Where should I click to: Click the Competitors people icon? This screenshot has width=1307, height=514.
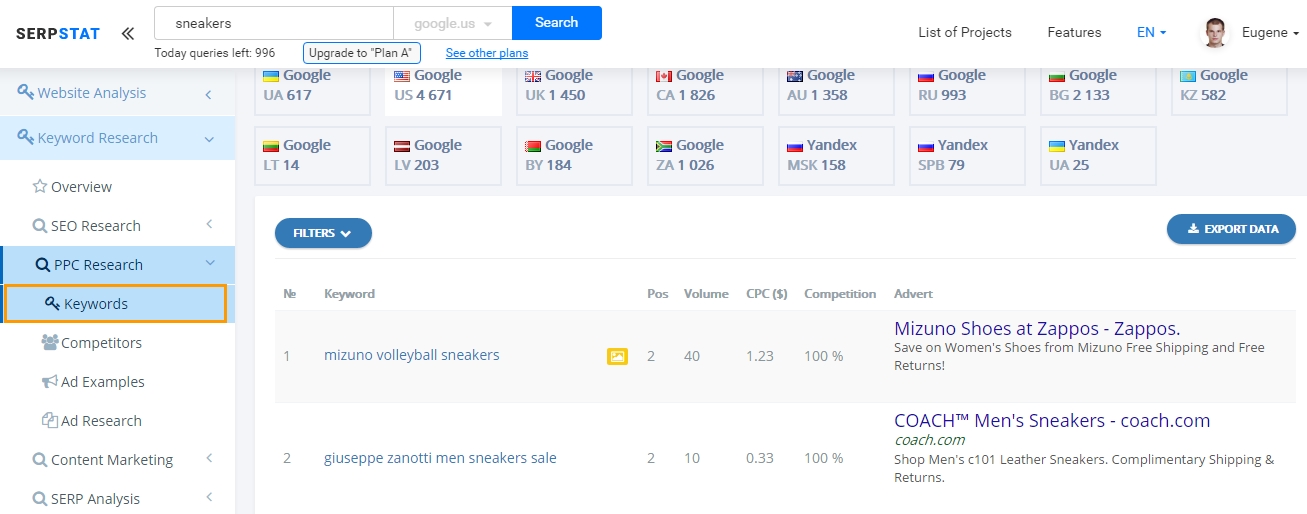pos(50,342)
